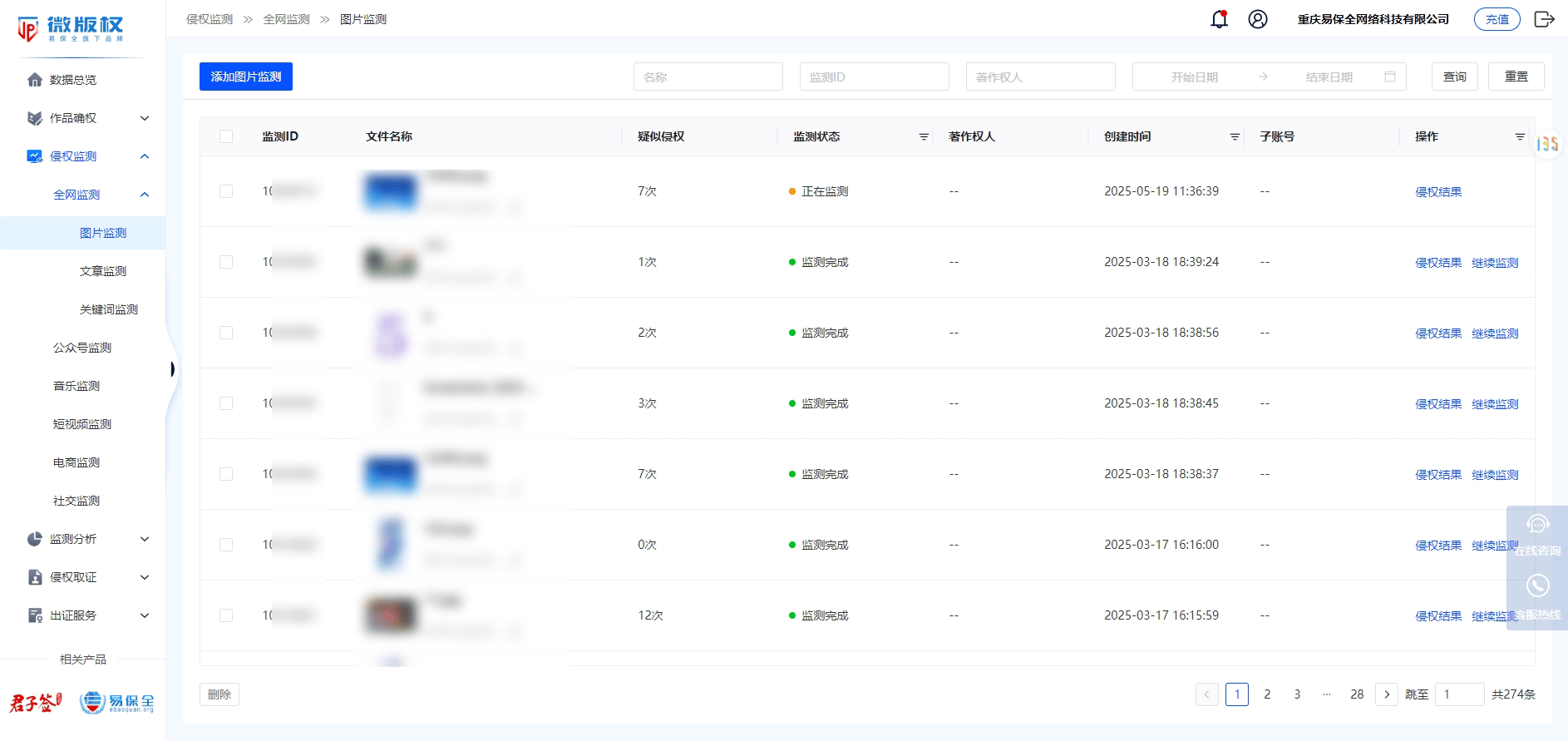This screenshot has height=741, width=1568.
Task: Click the notification bell icon
Action: [1219, 19]
